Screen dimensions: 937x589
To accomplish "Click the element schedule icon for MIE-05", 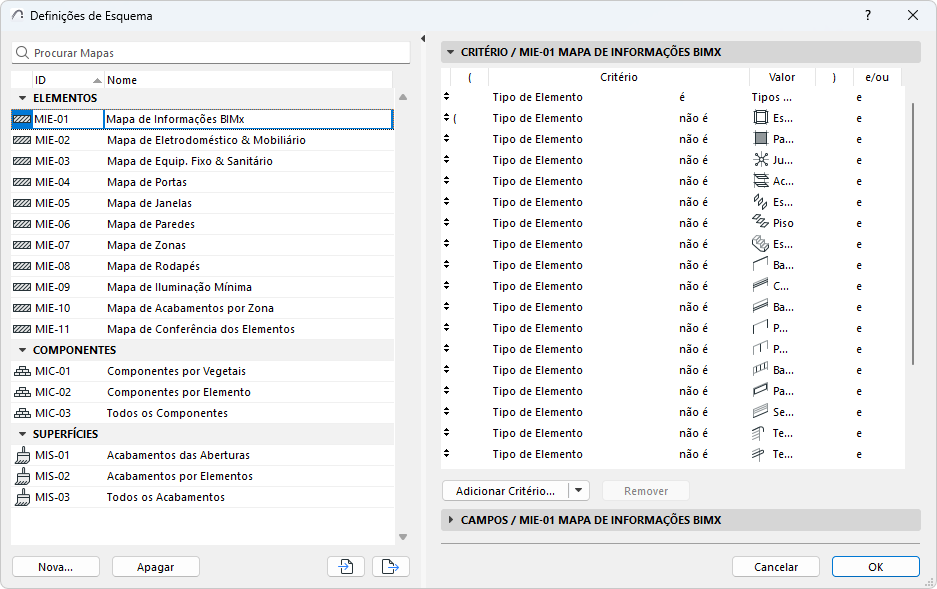I will [x=22, y=203].
